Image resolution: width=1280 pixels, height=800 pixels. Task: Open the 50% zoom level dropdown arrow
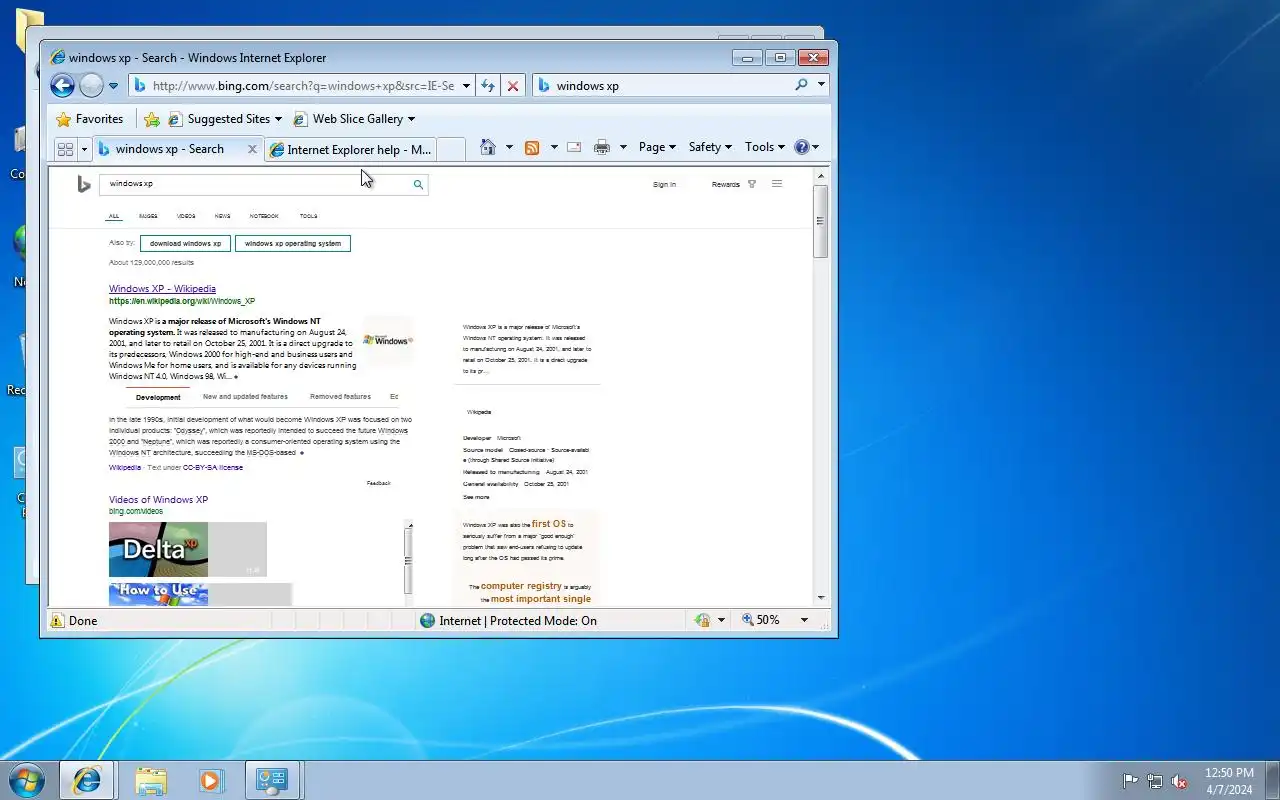[x=804, y=620]
